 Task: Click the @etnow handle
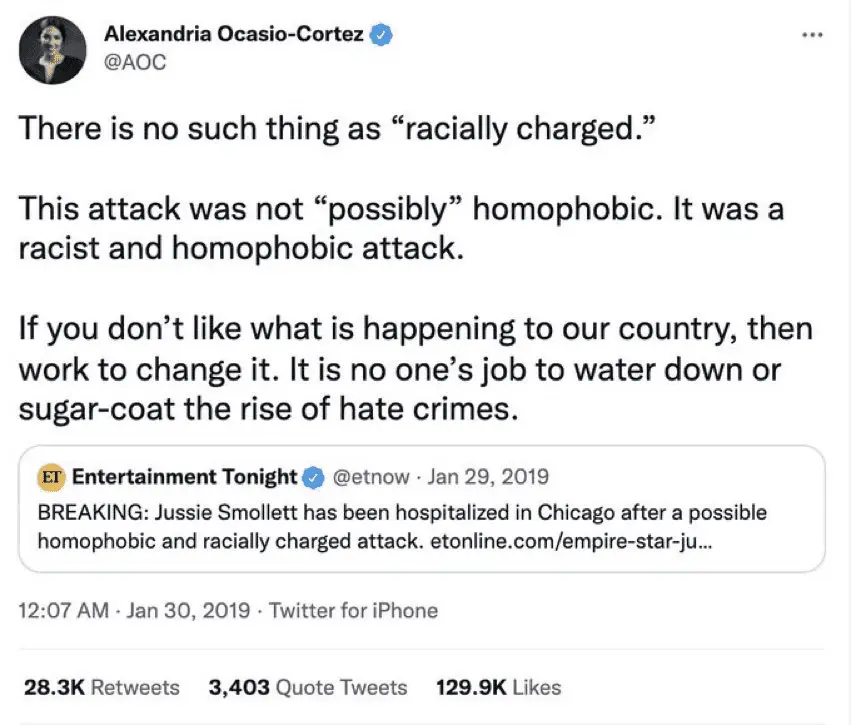coord(369,477)
